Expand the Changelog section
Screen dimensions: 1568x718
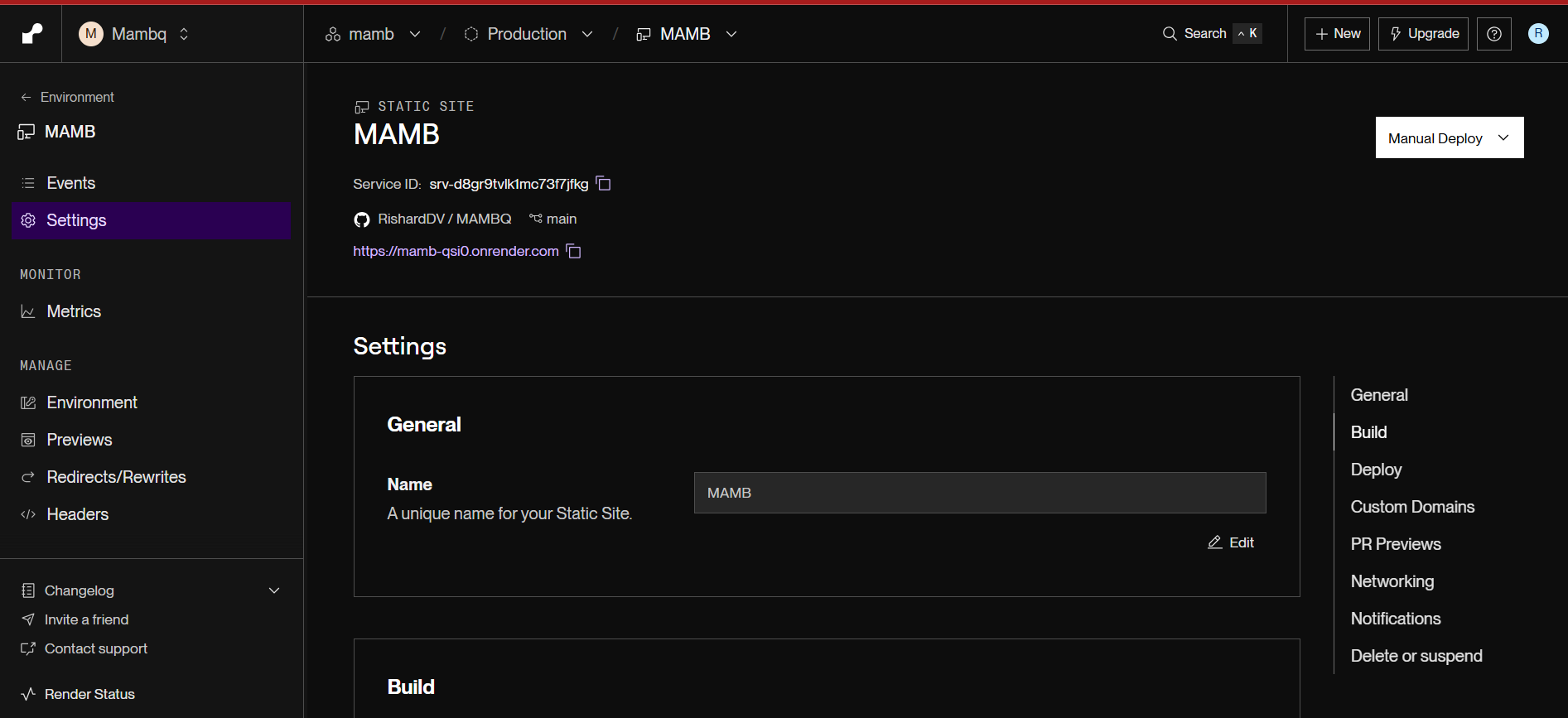[x=274, y=590]
